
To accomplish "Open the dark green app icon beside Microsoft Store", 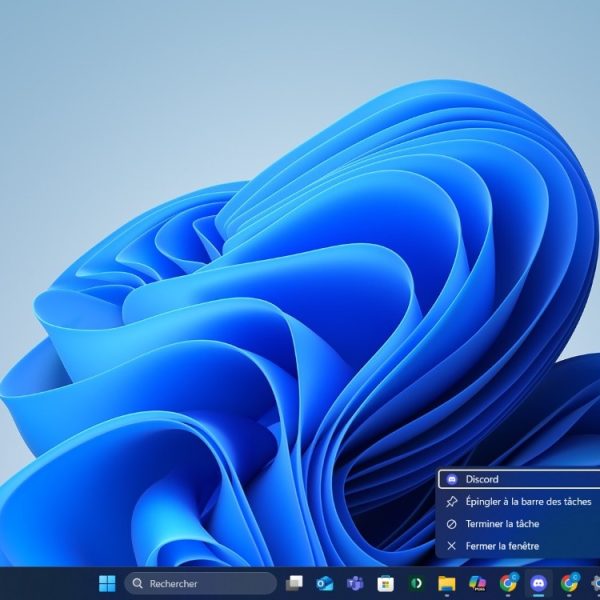I will pos(416,584).
